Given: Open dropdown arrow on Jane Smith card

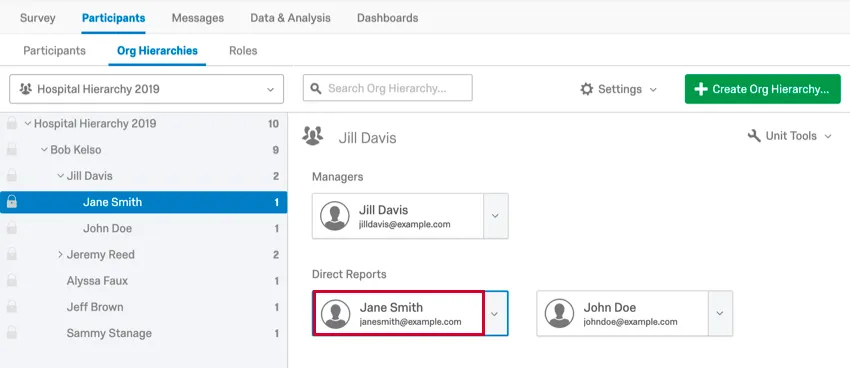Looking at the screenshot, I should pos(495,314).
